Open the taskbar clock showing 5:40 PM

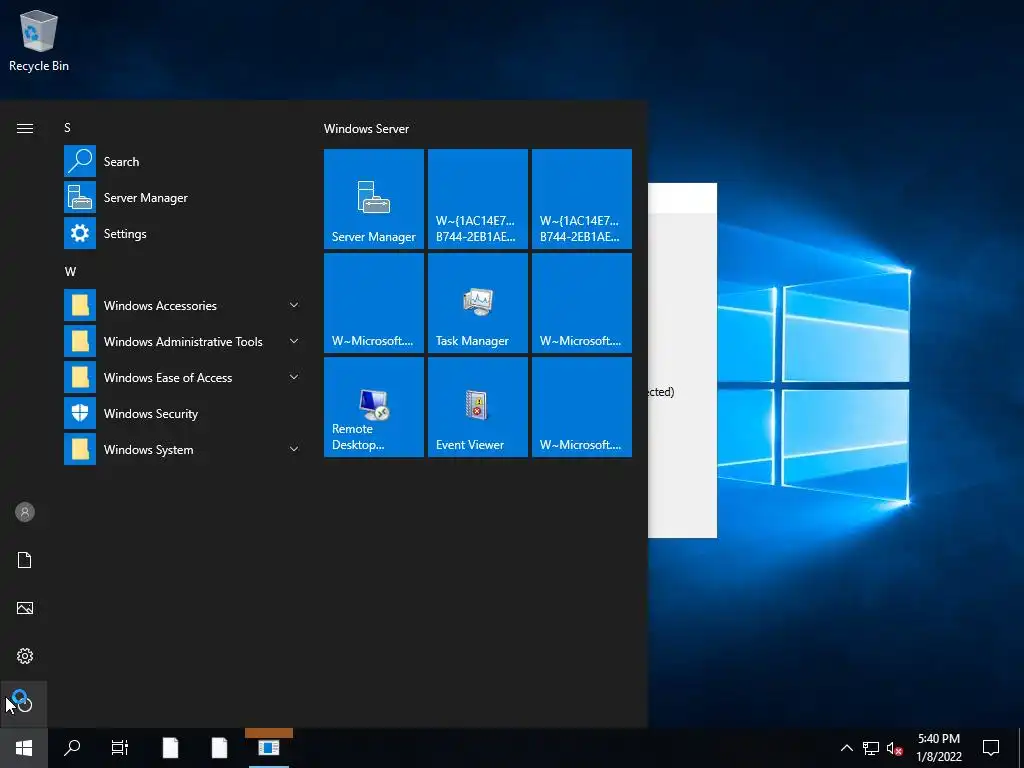[x=939, y=748]
